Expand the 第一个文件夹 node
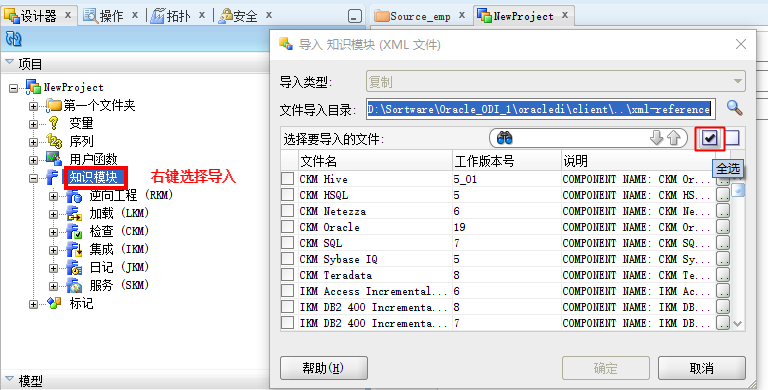Image resolution: width=768 pixels, height=390 pixels. (x=33, y=106)
